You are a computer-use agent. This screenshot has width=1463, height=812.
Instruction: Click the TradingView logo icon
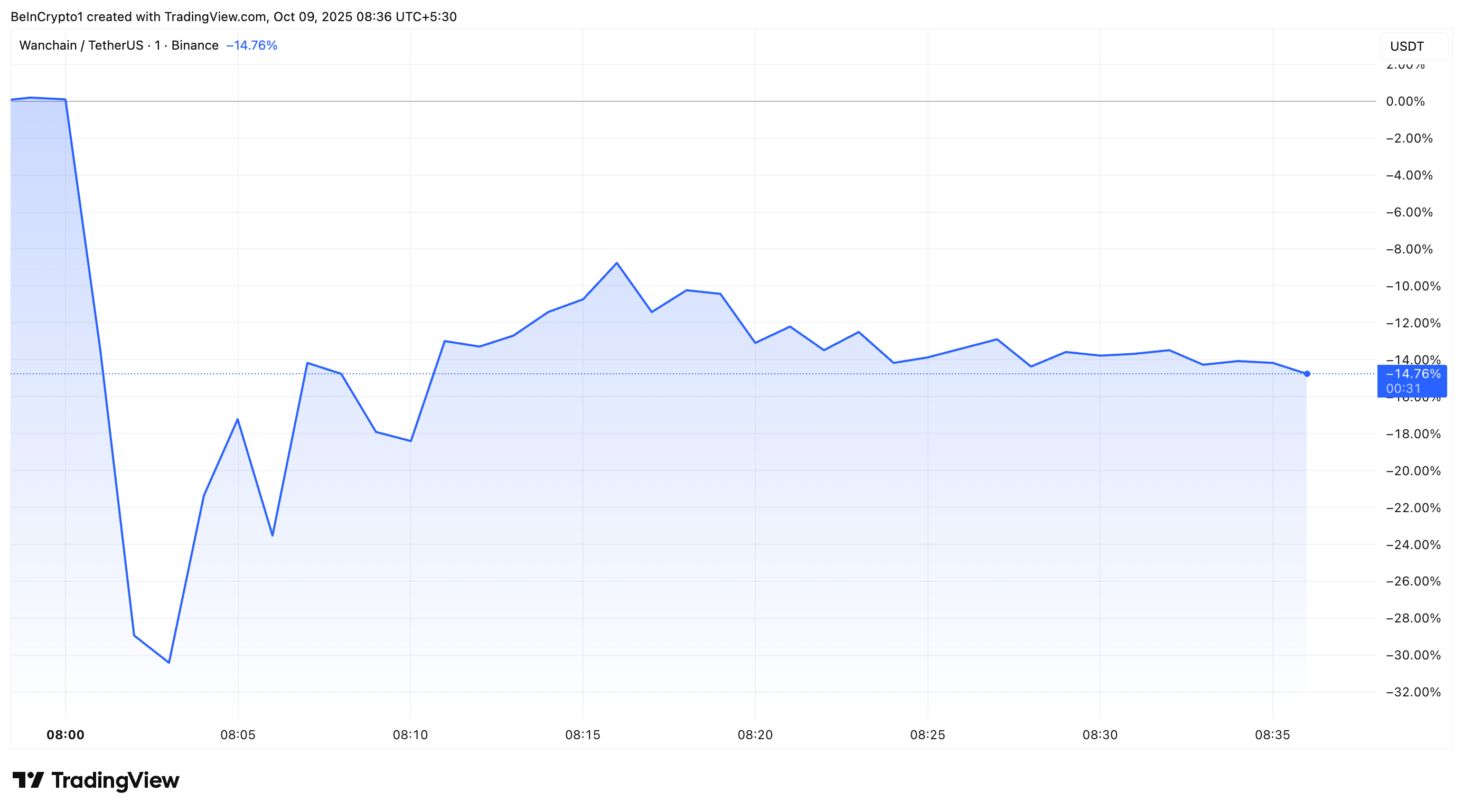(29, 780)
